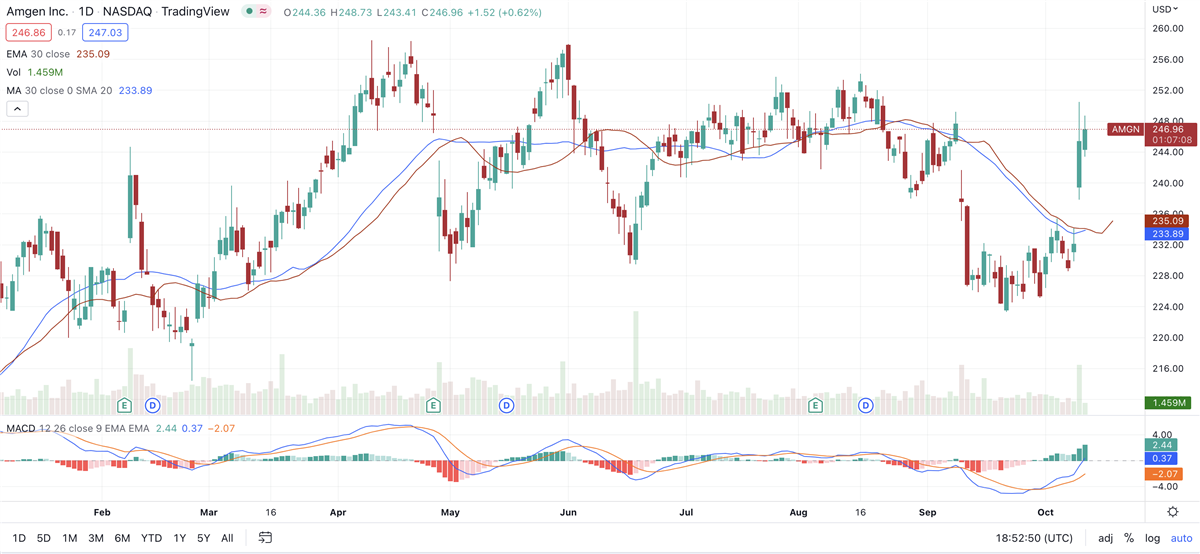The height and width of the screenshot is (554, 1200).
Task: Toggle the % percentage scale option
Action: pos(1129,538)
